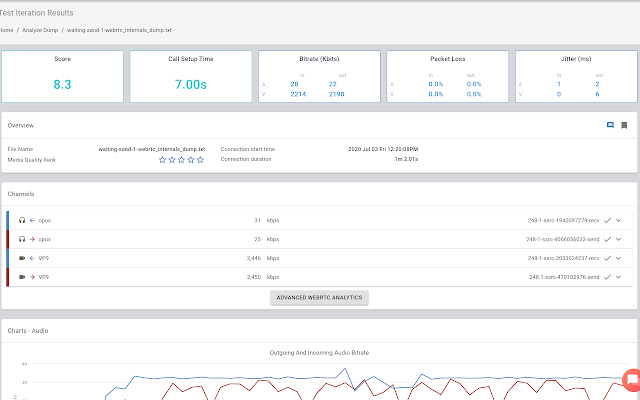Rate five stars in Media Quality Rank

(200, 159)
